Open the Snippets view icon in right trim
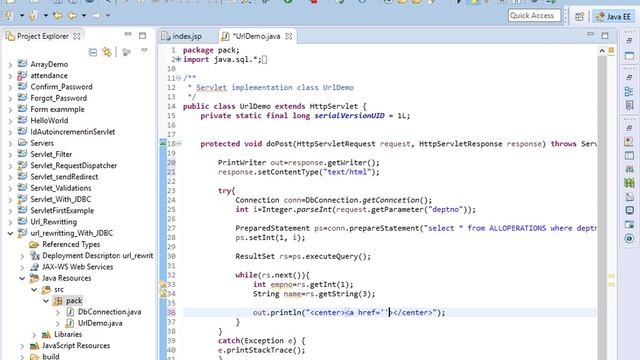Screen dimensions: 640x360 click(629, 197)
